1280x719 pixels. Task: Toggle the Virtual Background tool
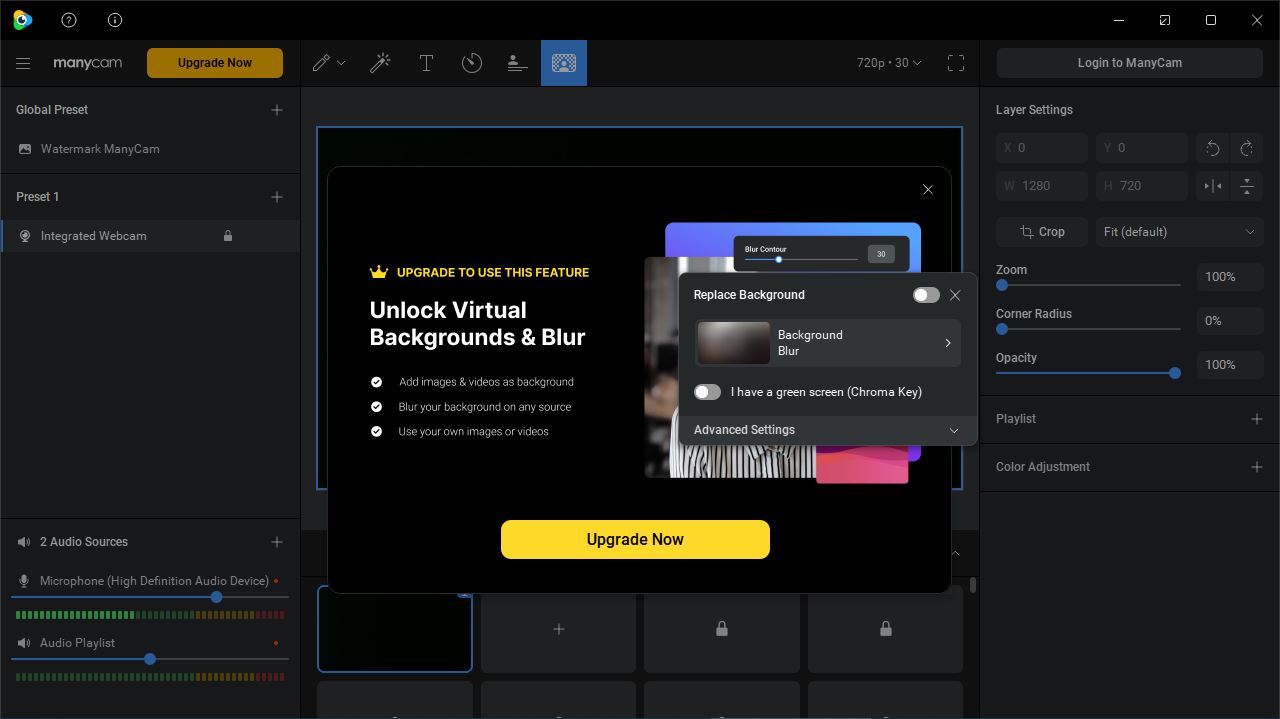[x=564, y=63]
